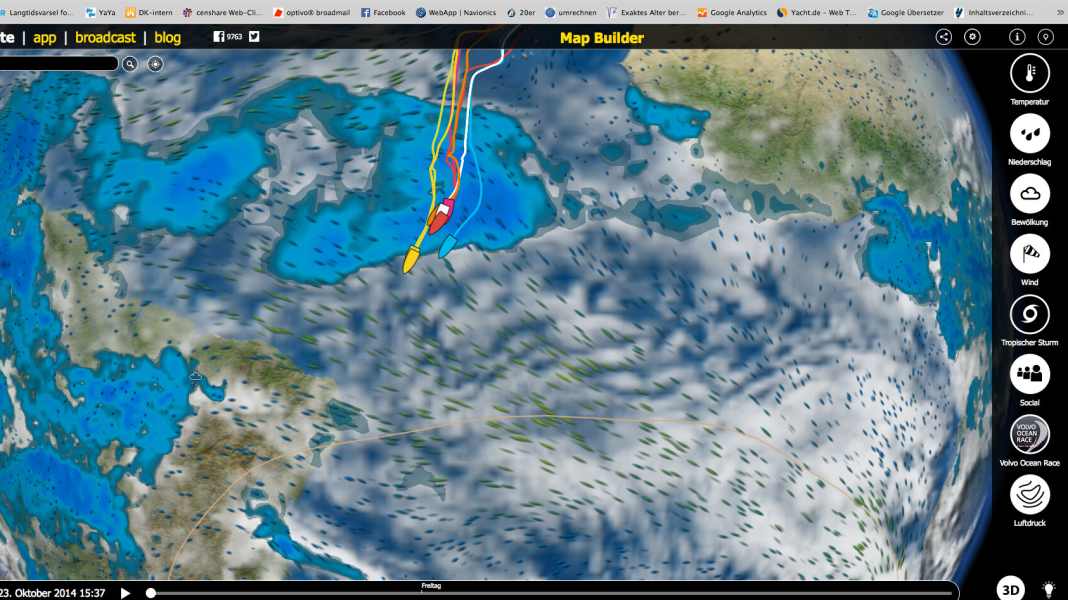The height and width of the screenshot is (600, 1068).
Task: Open the Social layer icon
Action: (1029, 374)
